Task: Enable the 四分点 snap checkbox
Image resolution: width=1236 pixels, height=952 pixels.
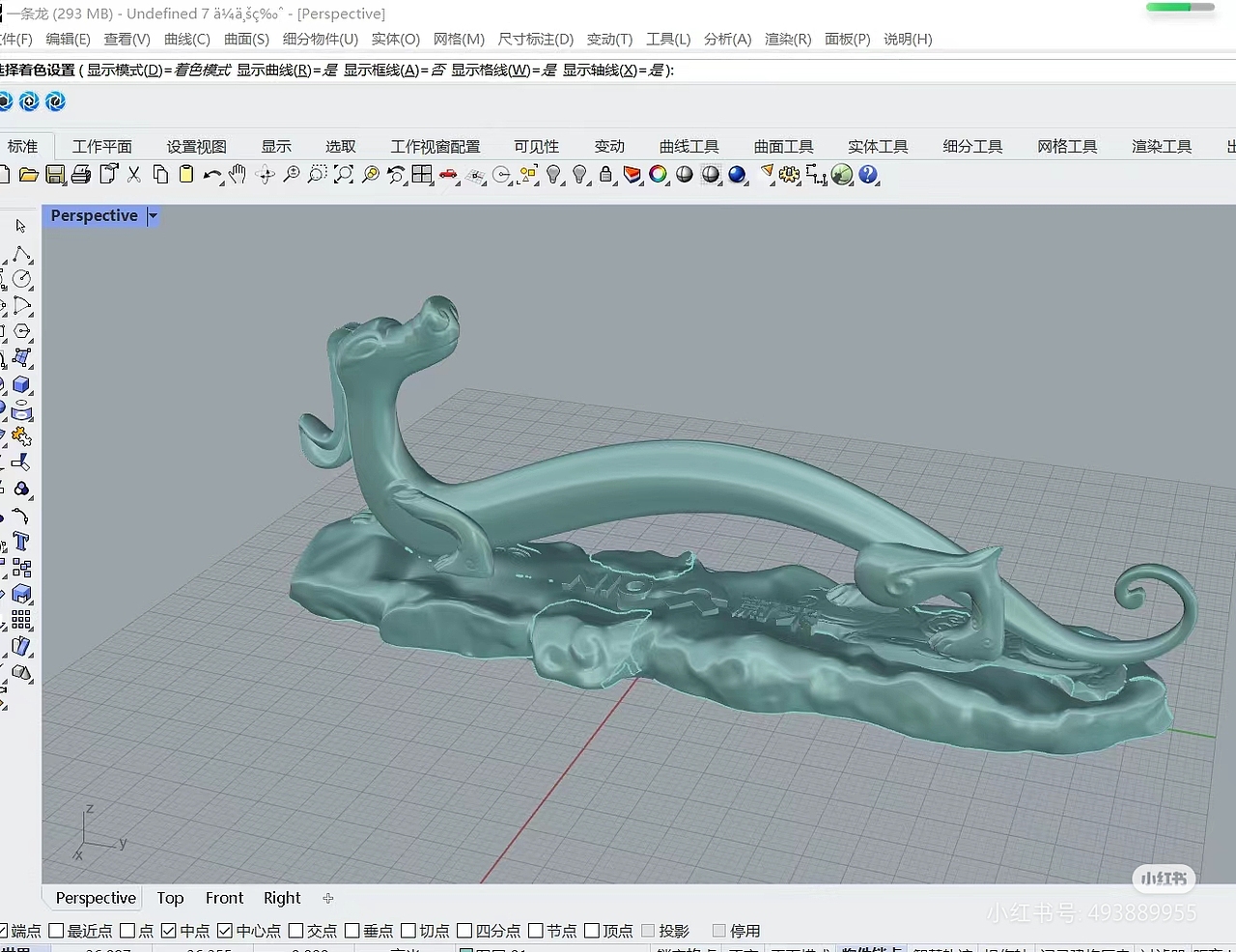Action: pos(464,931)
